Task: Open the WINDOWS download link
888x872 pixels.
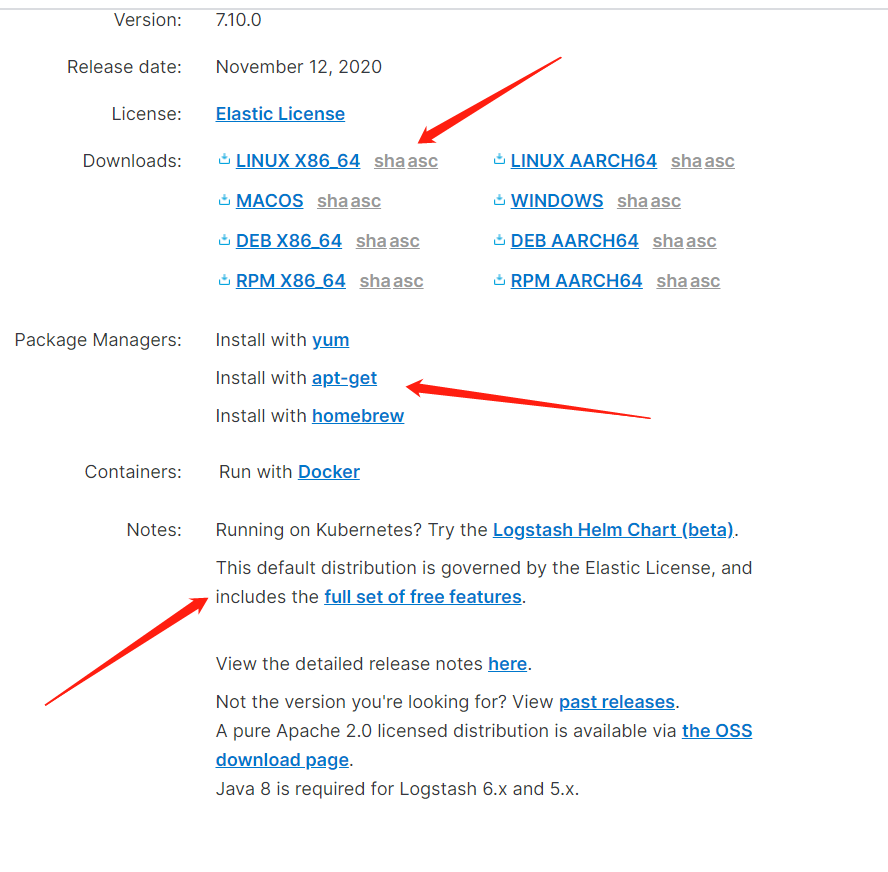Action: pos(556,201)
